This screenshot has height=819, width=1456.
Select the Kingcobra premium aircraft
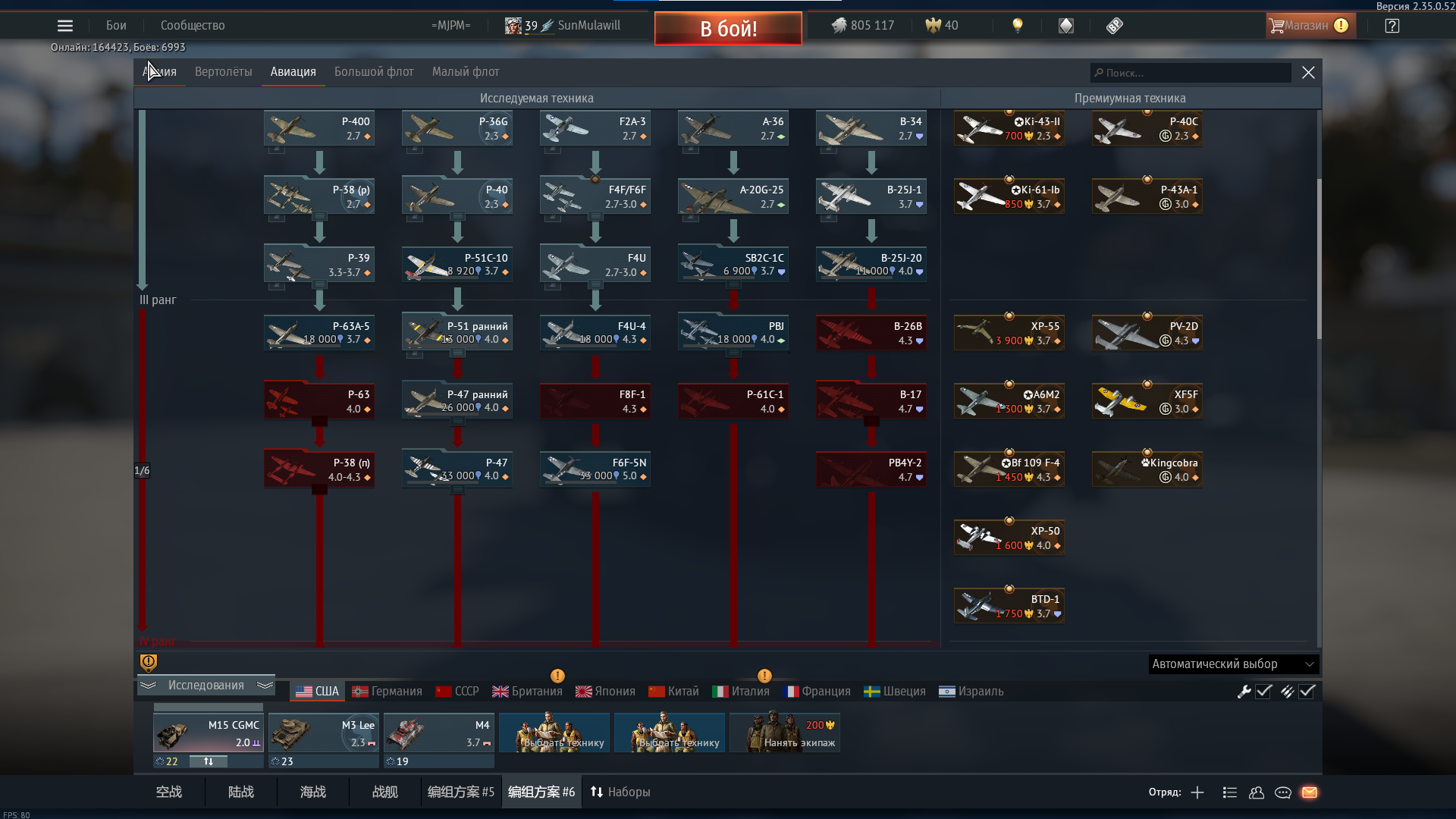tap(1147, 469)
